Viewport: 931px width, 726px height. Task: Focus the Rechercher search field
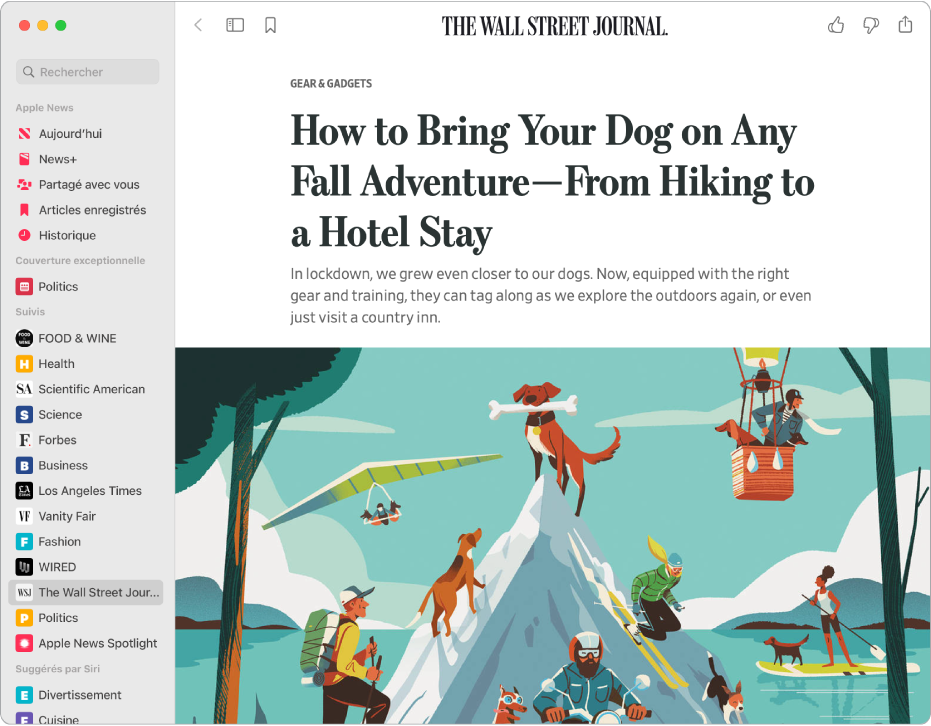[88, 72]
